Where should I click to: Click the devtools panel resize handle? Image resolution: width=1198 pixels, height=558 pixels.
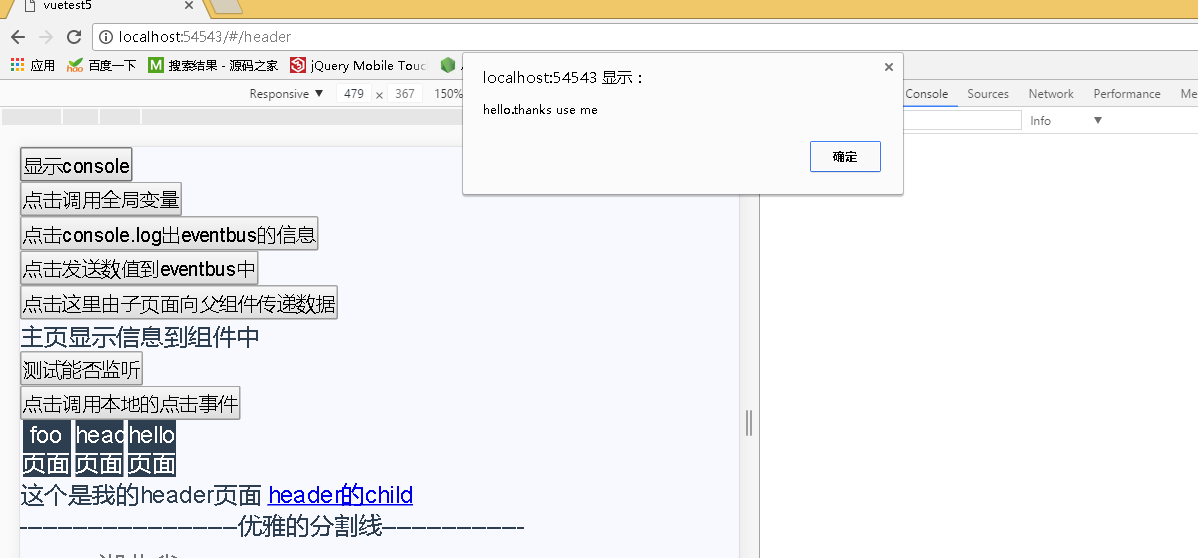click(x=749, y=423)
